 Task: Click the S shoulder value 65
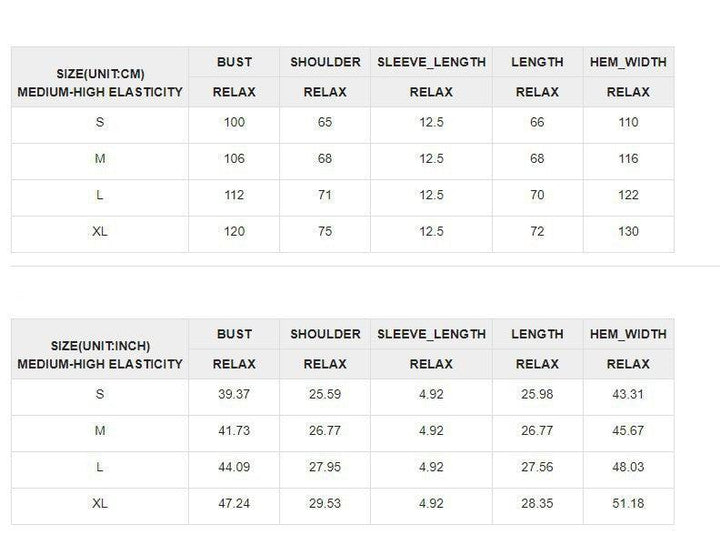(x=325, y=122)
